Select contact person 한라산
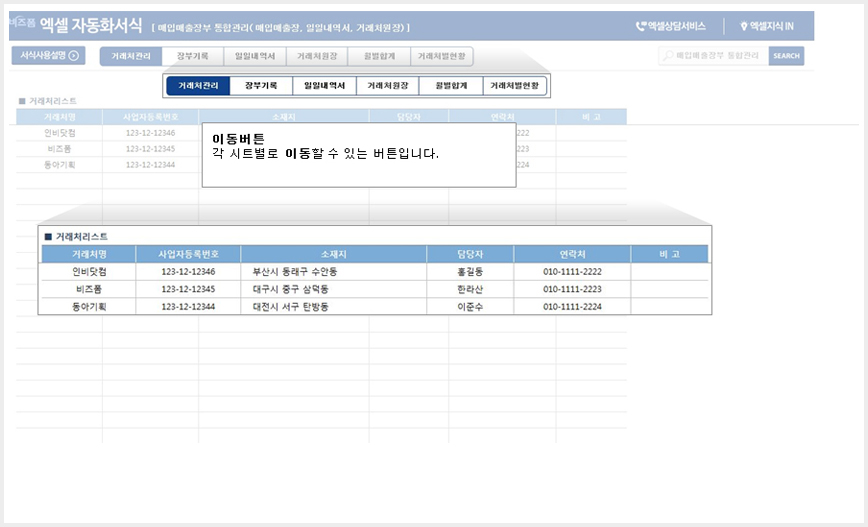The width and height of the screenshot is (868, 527). coord(470,289)
